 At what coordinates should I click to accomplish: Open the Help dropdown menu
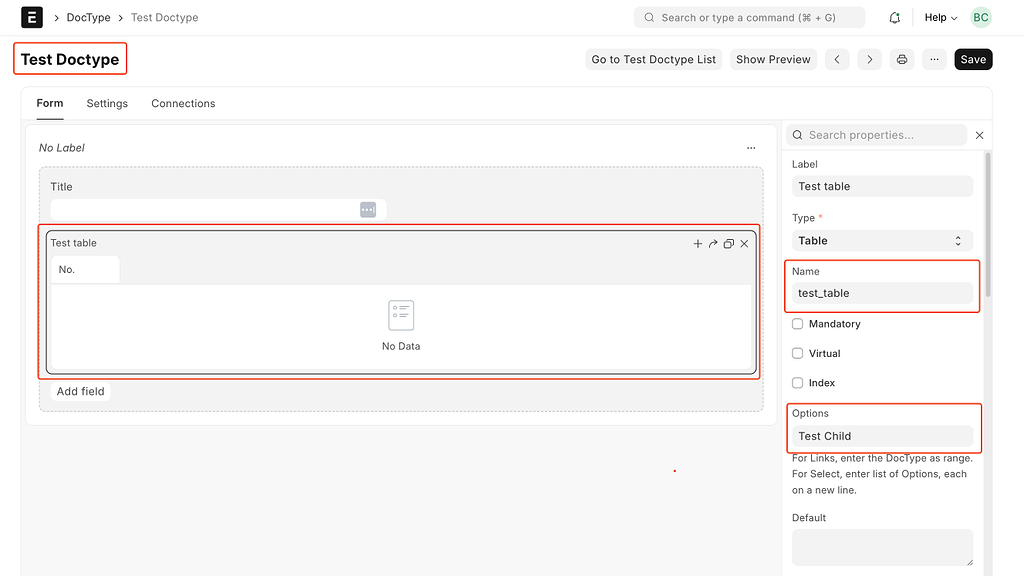(938, 17)
